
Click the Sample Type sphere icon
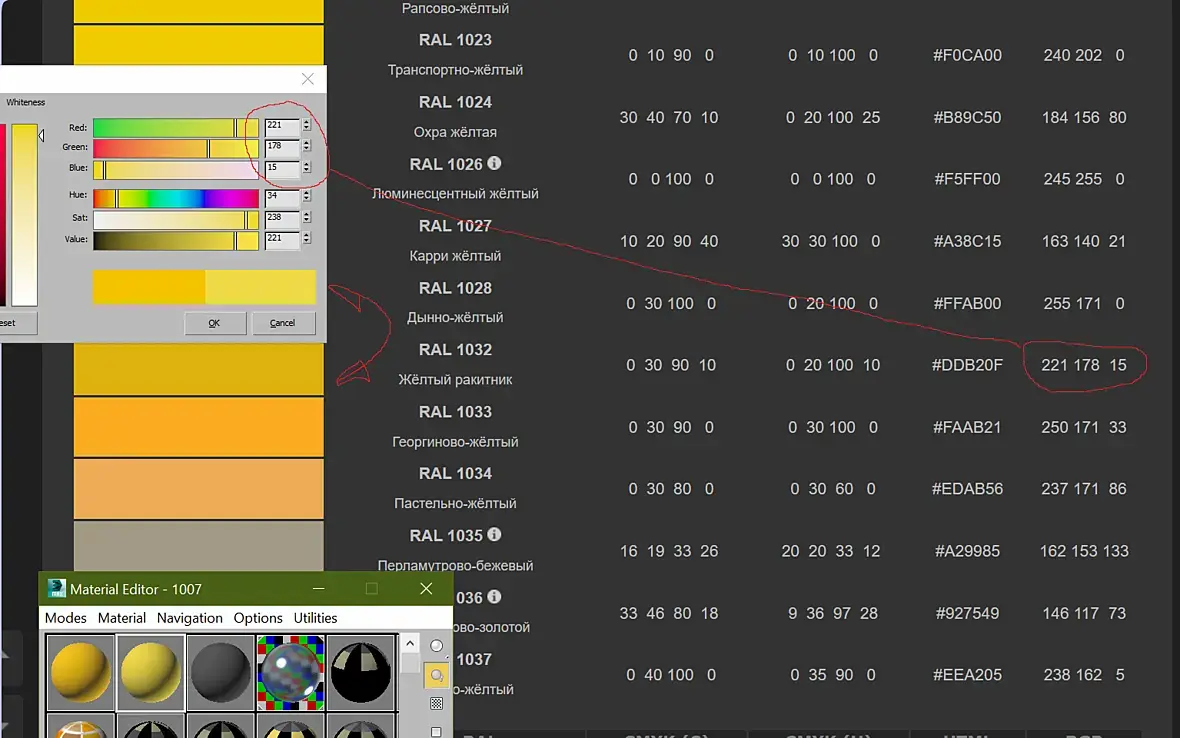(x=436, y=645)
